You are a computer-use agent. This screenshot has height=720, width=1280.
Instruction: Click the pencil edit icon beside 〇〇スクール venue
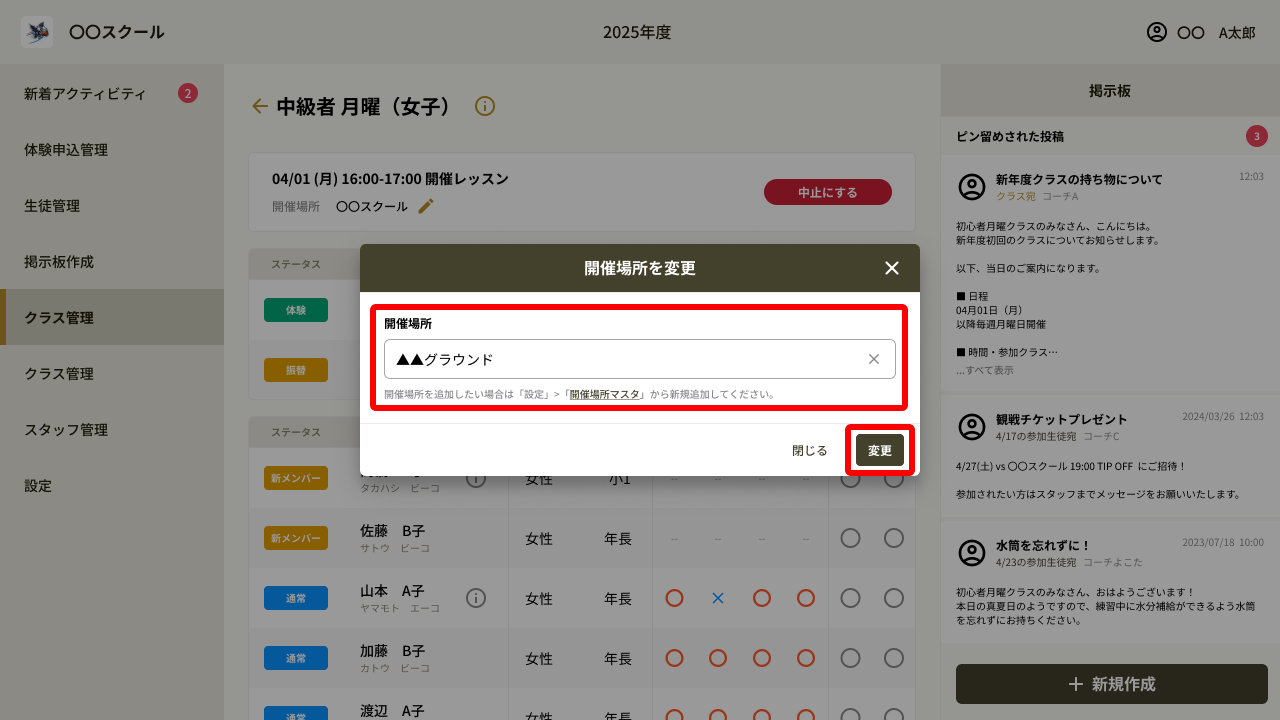pyautogui.click(x=426, y=206)
